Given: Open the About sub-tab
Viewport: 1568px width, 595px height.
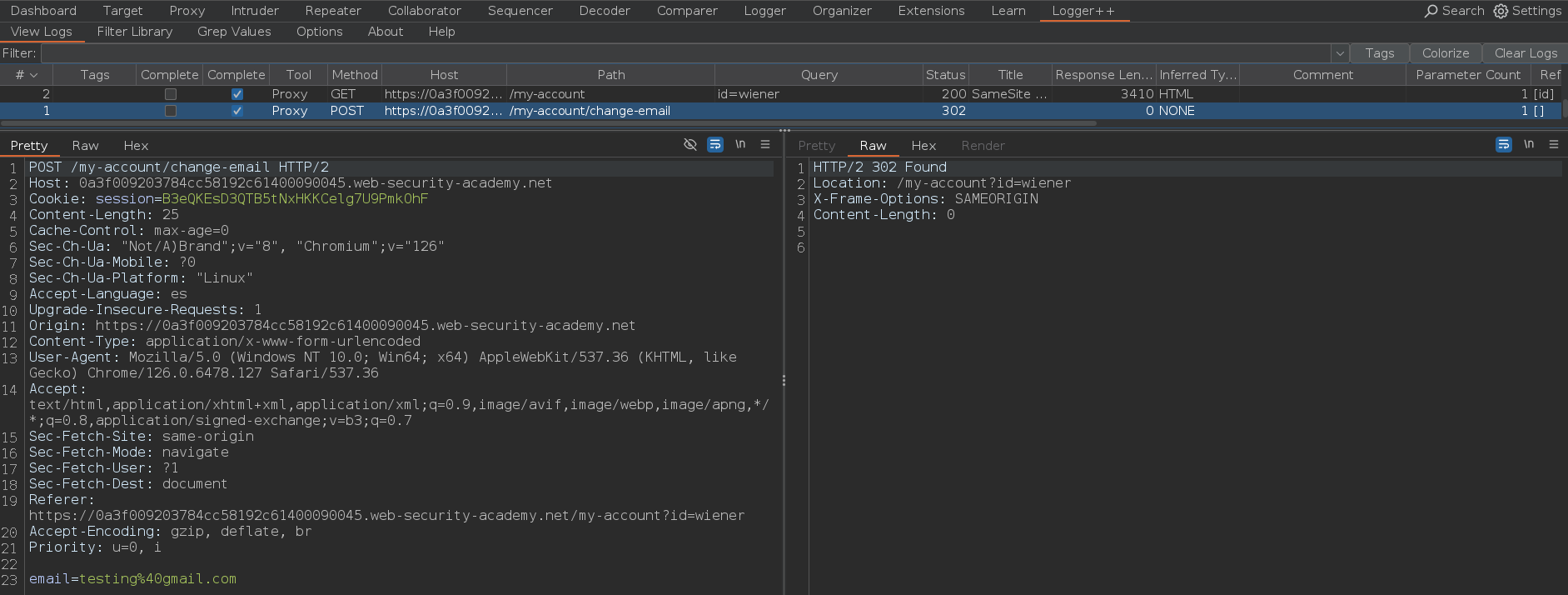Looking at the screenshot, I should [x=386, y=32].
